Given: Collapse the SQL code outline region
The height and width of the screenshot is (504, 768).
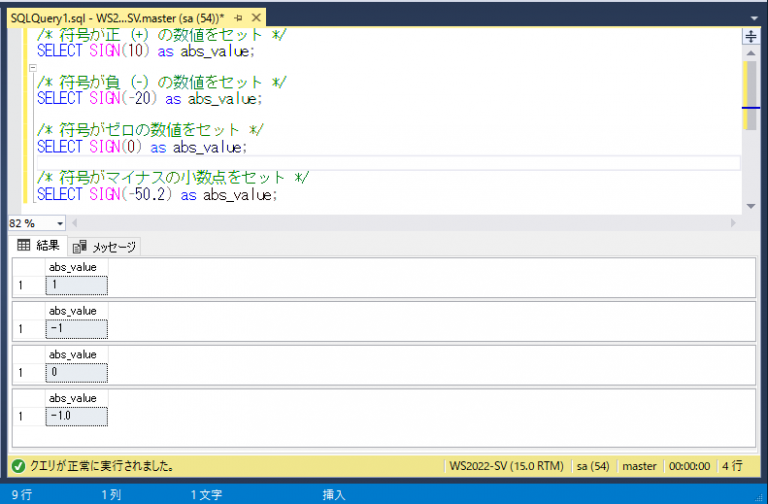Looking at the screenshot, I should (33, 68).
